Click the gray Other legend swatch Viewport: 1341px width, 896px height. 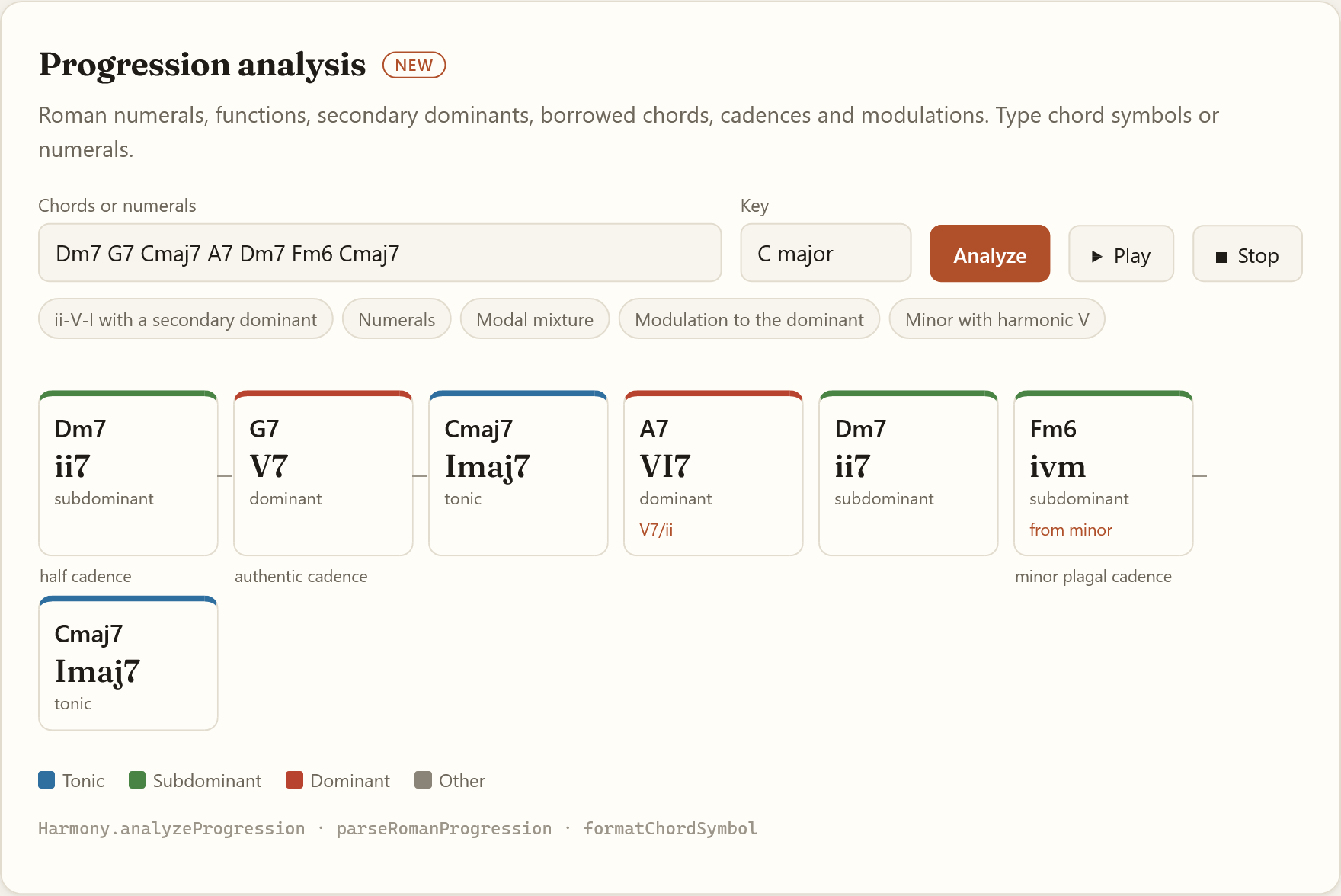point(423,779)
